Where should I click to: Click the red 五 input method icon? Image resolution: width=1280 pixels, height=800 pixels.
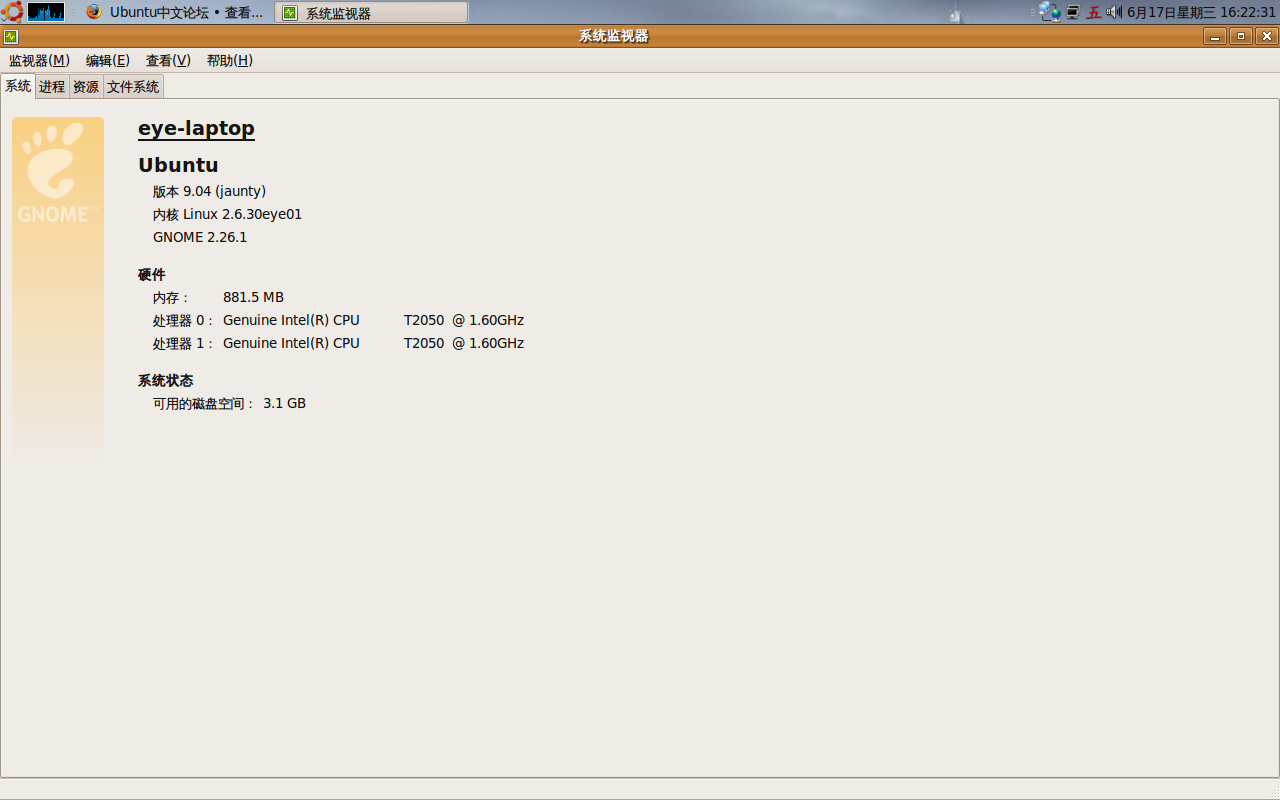click(1094, 12)
